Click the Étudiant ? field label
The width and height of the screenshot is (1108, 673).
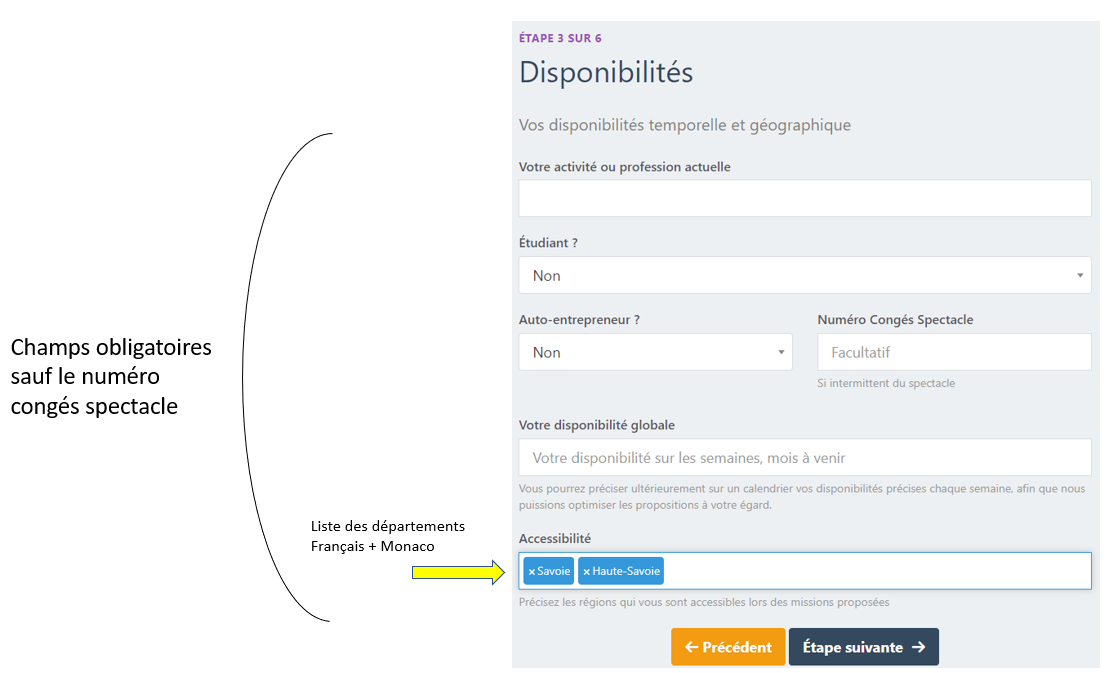548,243
